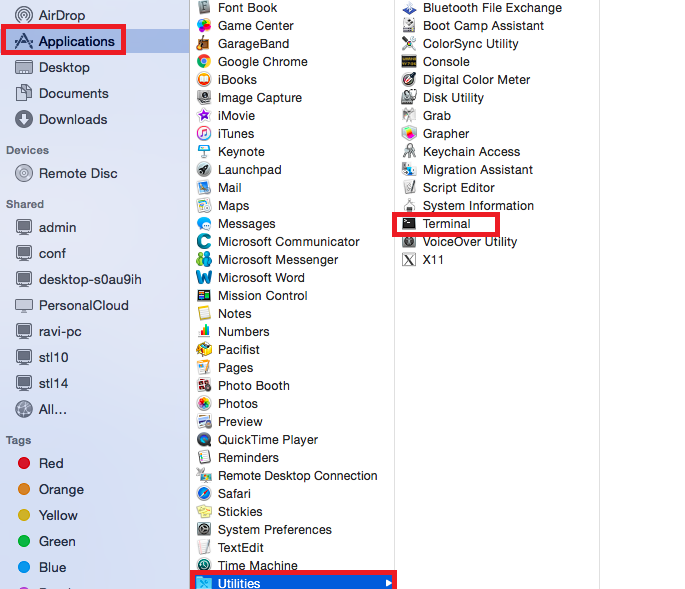This screenshot has width=685, height=589.
Task: Select Font Book in applications list
Action: pos(247,7)
